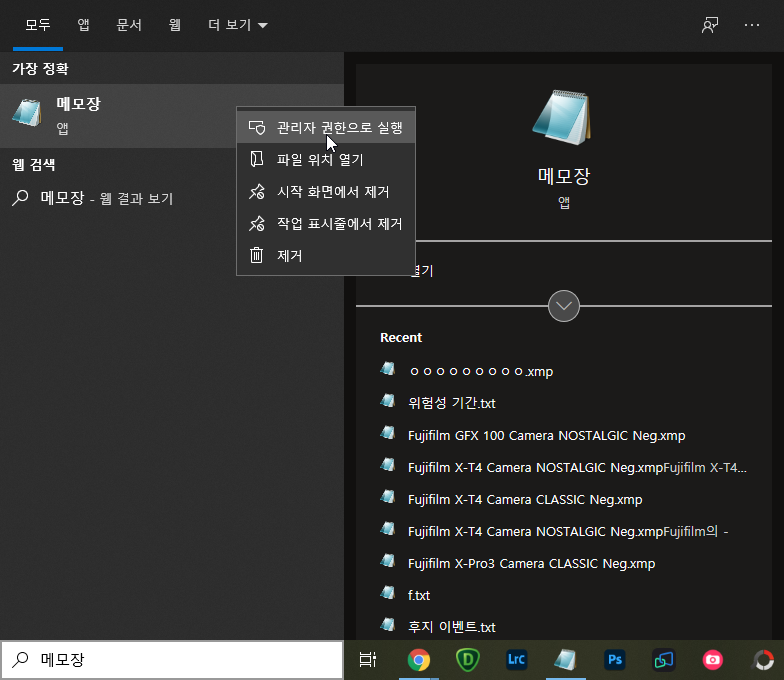Open web results for 메모장 search
Screen dimensions: 784x680
pyautogui.click(x=172, y=198)
